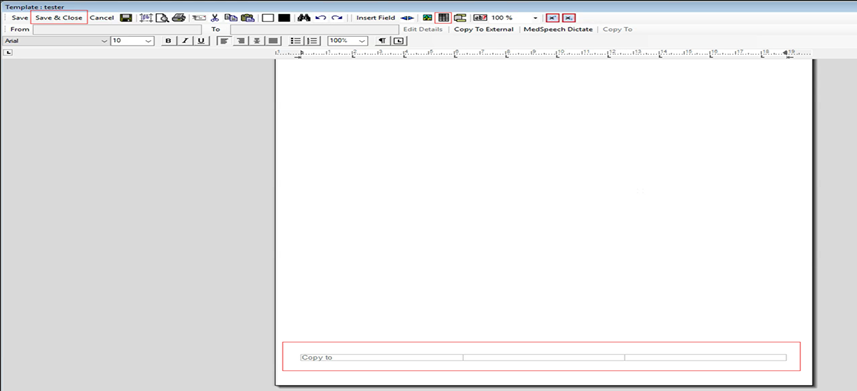Click the undo arrow icon
This screenshot has width=857, height=391.
321,18
